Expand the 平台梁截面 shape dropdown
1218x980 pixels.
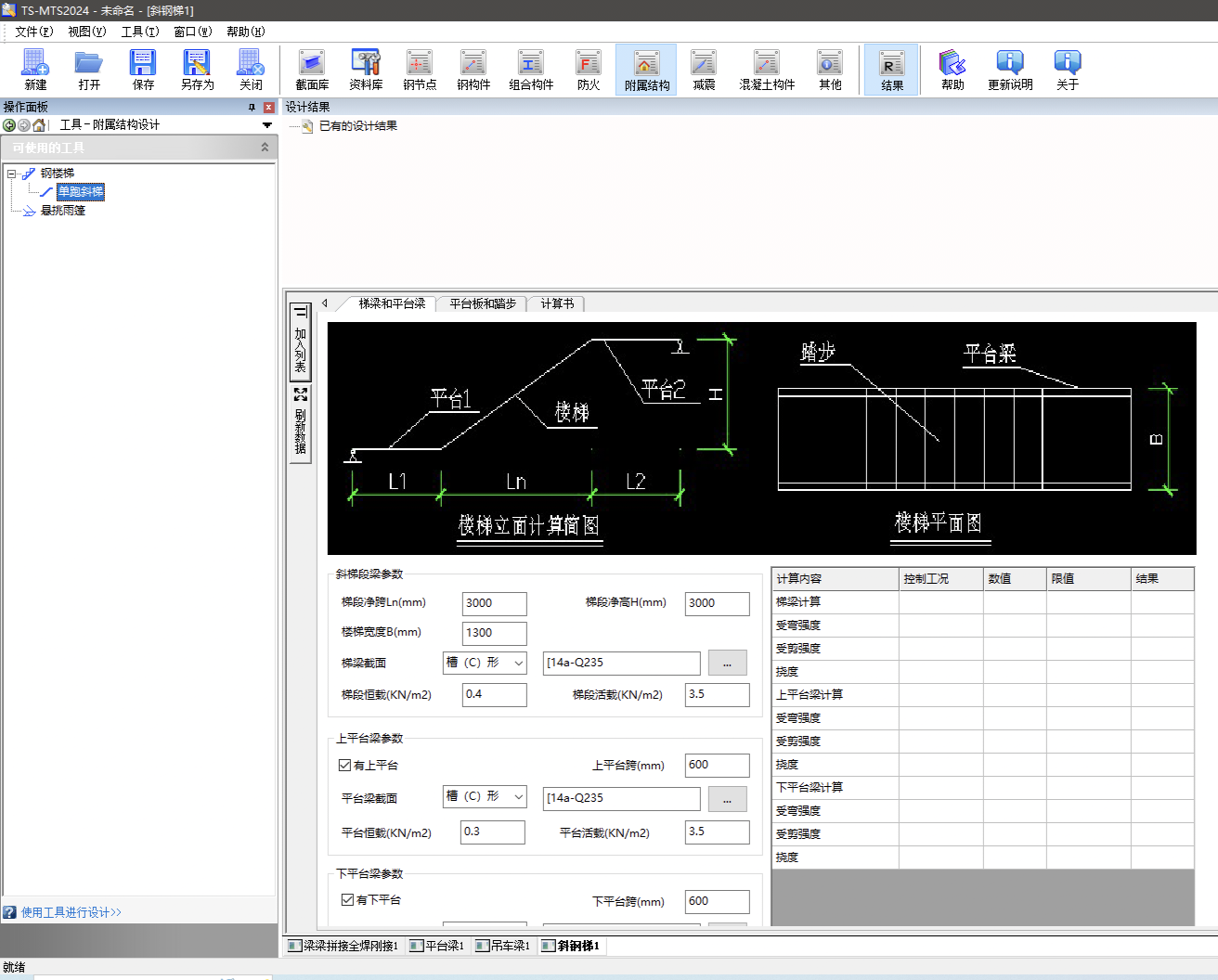[518, 797]
